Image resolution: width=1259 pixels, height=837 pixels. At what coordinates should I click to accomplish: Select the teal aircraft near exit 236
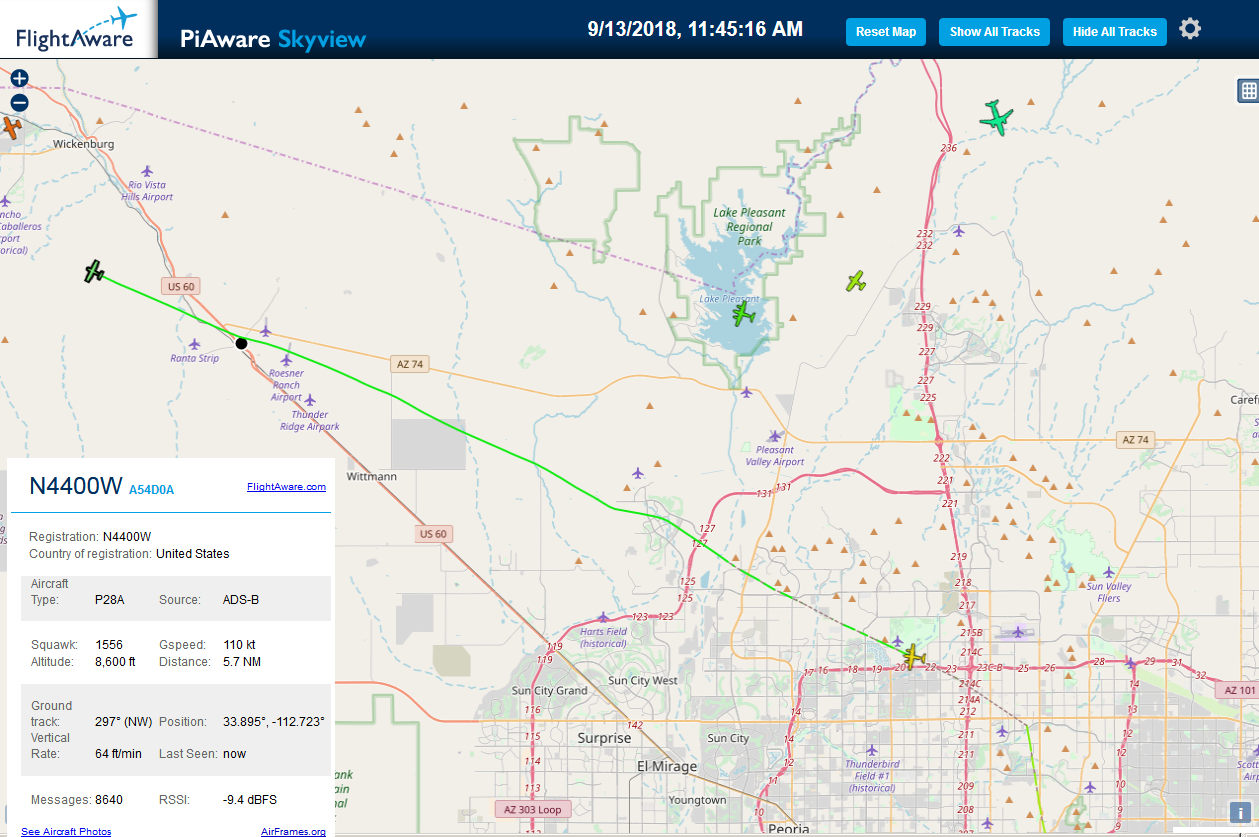click(x=996, y=118)
